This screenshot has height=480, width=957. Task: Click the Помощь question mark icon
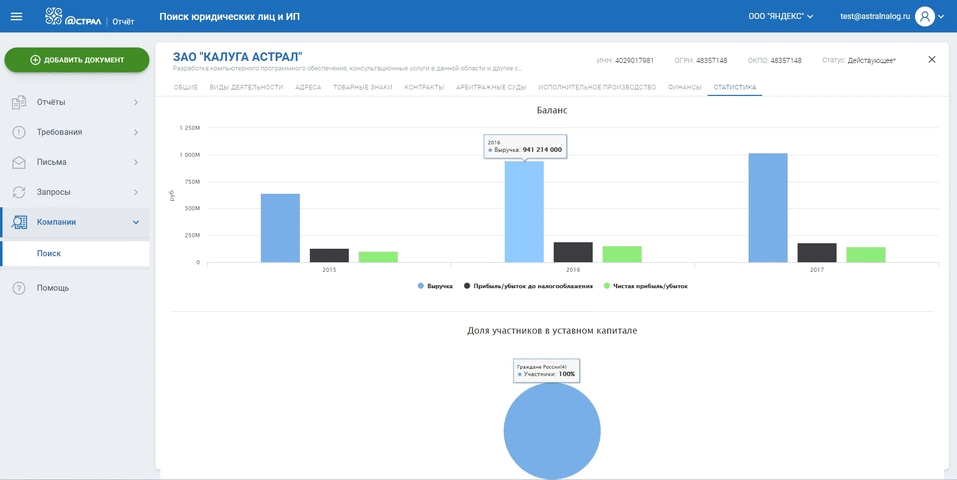coord(19,288)
